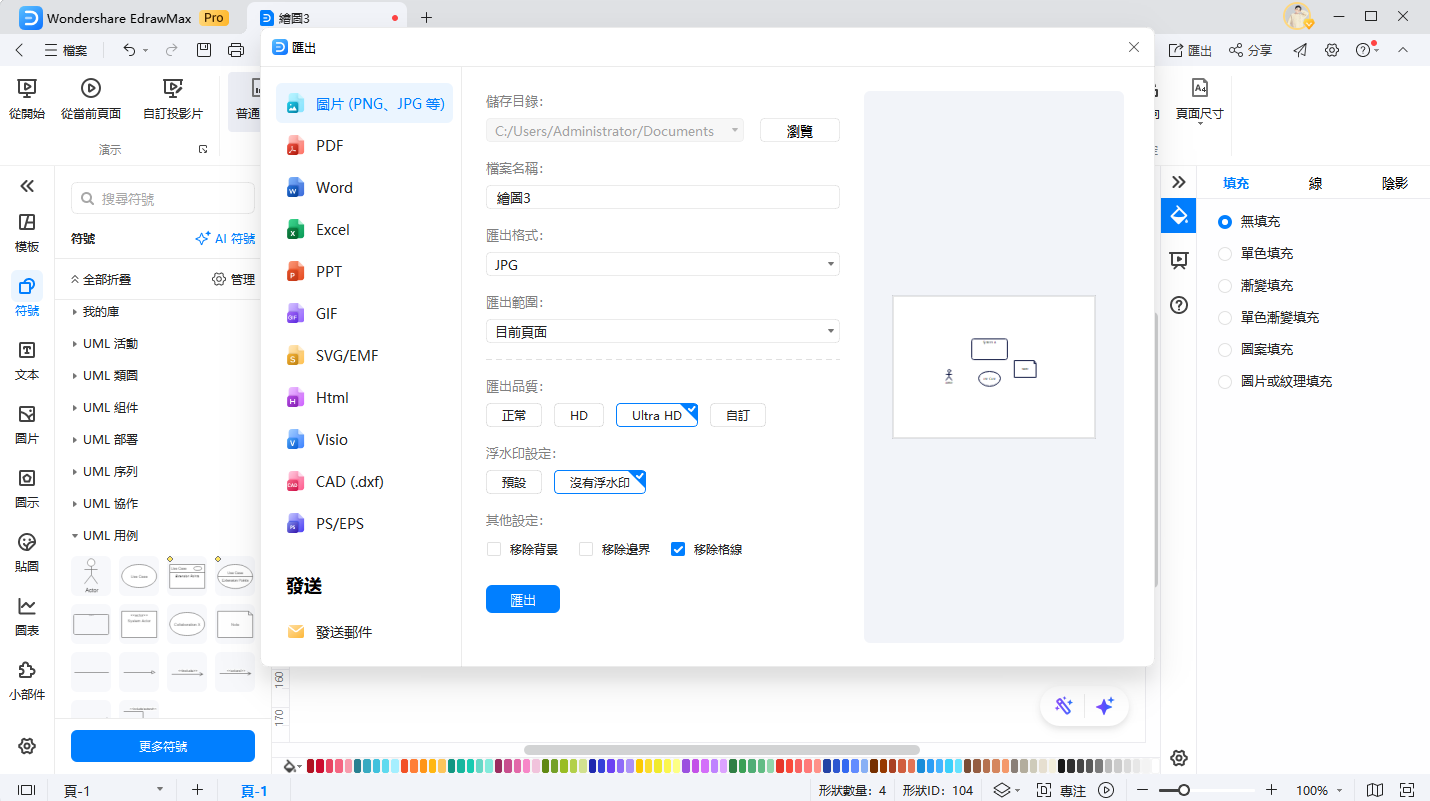1430x801 pixels.
Task: Open the 貼圖 stickers panel
Action: point(27,550)
